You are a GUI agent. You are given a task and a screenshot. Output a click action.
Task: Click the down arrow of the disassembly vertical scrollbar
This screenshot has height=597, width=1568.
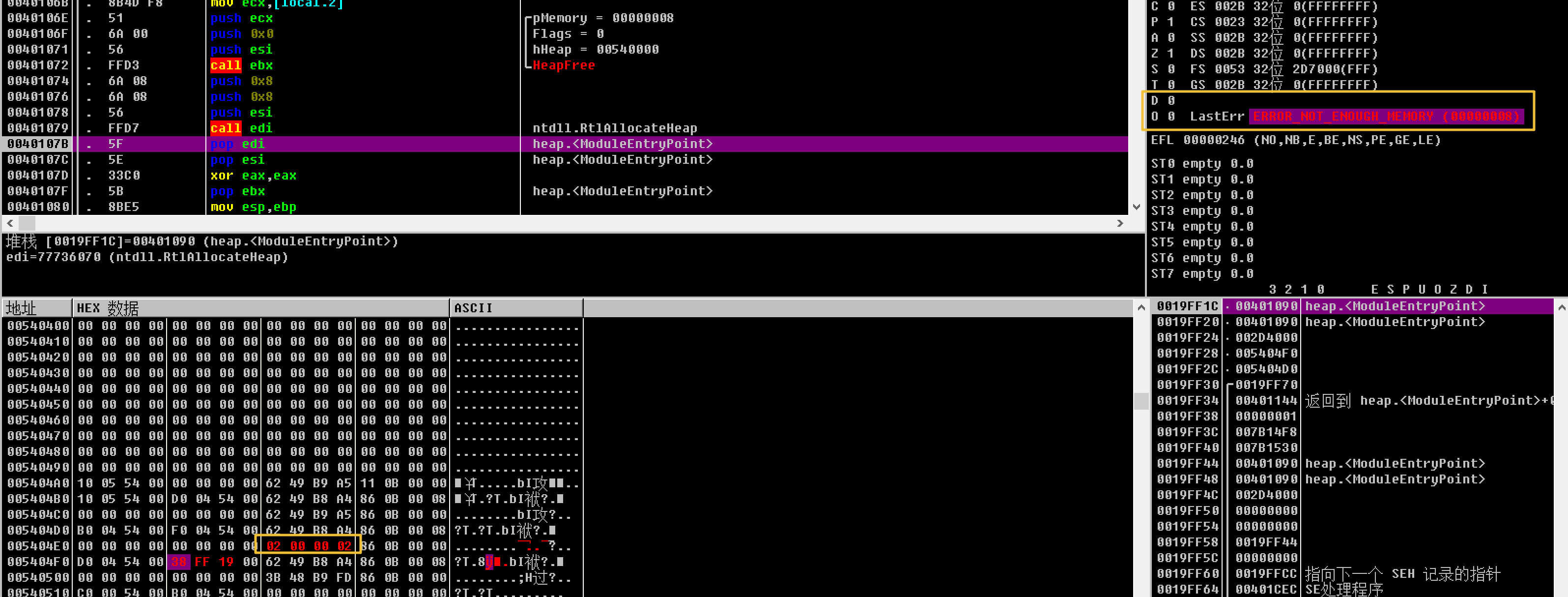(x=1136, y=207)
